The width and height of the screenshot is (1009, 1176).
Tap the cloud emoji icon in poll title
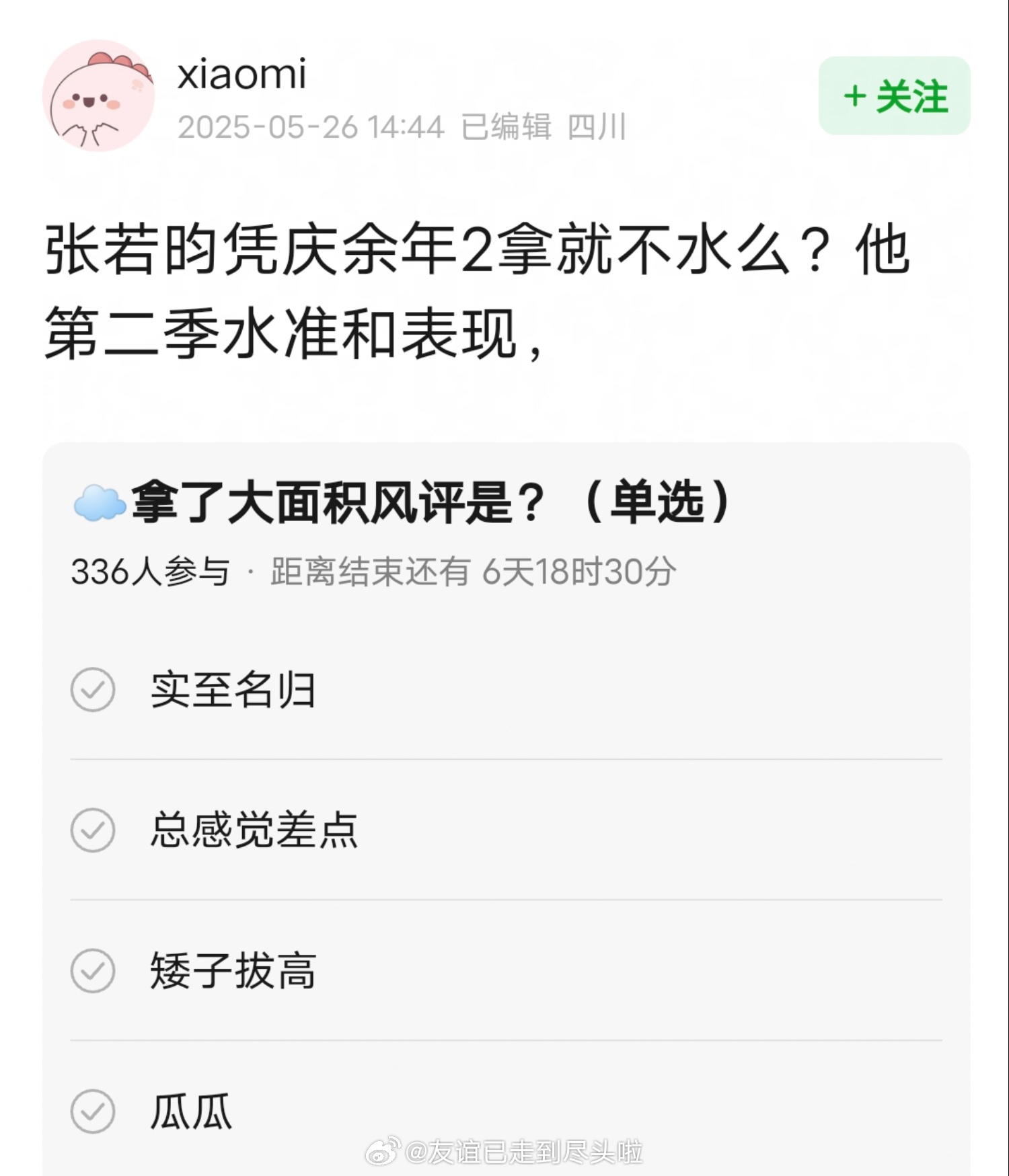coord(100,503)
